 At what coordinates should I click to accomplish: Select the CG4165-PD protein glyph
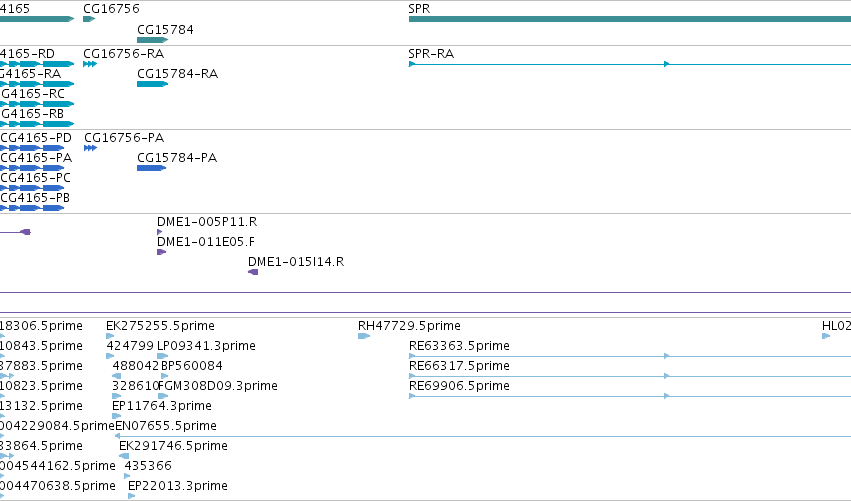(32, 148)
